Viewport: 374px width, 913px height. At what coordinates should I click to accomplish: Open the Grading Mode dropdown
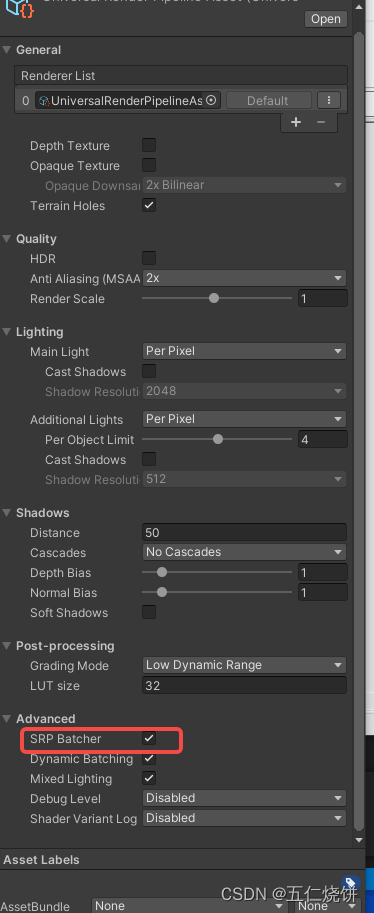[x=244, y=665]
